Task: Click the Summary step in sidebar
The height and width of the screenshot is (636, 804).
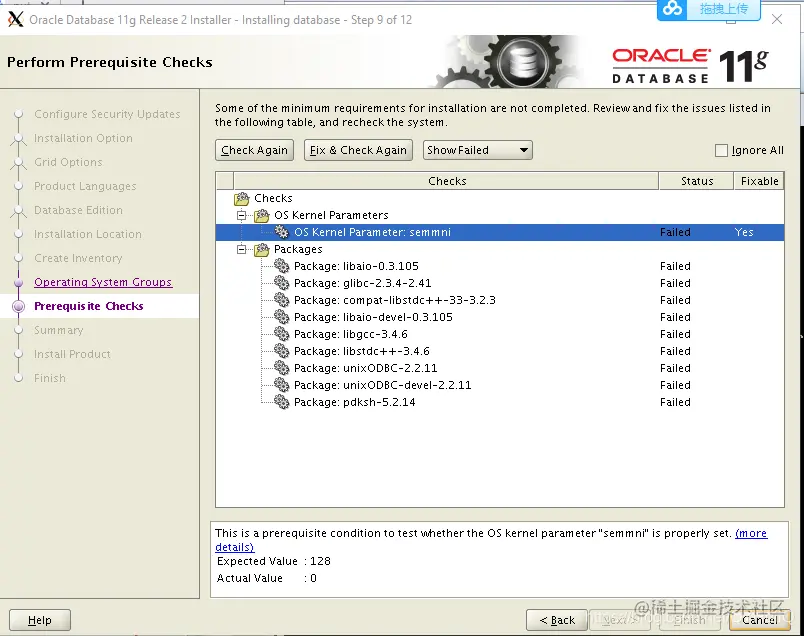Action: 58,330
